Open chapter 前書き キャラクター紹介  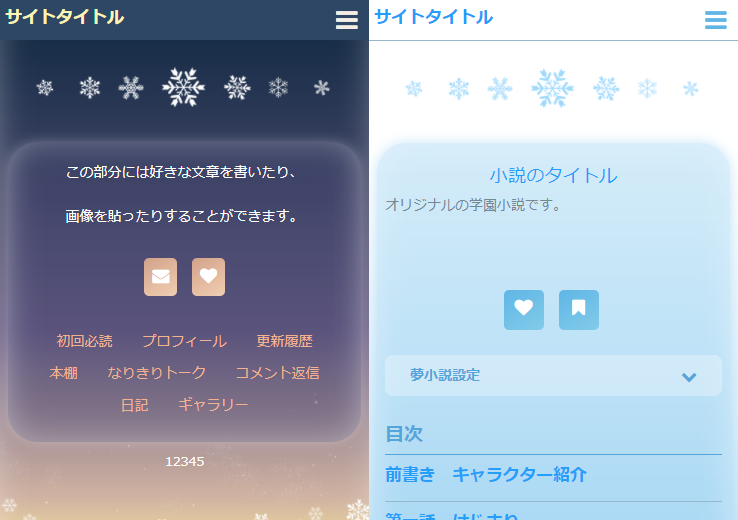tap(486, 474)
